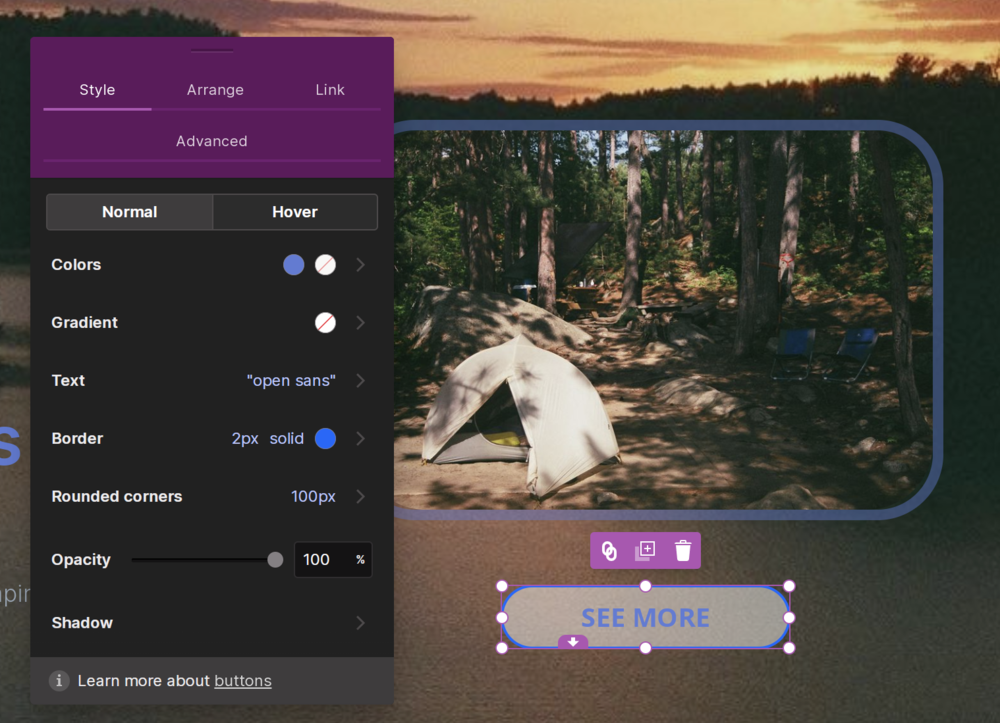Click the info icon beside Learn more
This screenshot has height=723, width=1000.
click(x=59, y=680)
